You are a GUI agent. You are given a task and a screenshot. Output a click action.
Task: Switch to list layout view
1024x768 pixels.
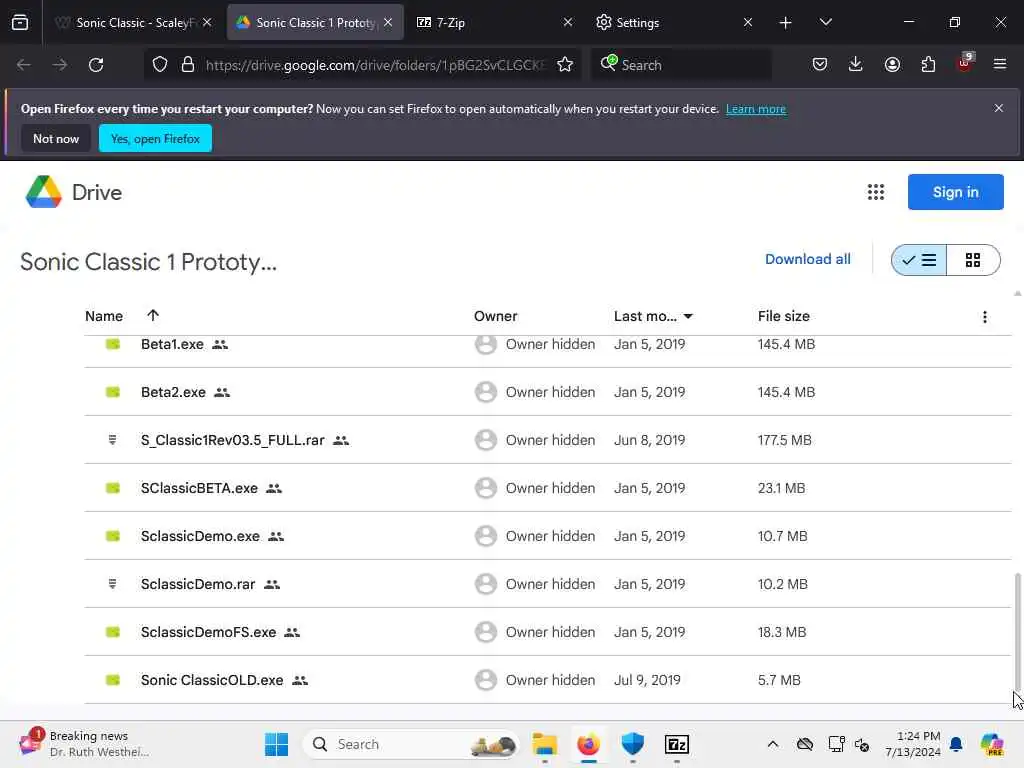(919, 260)
